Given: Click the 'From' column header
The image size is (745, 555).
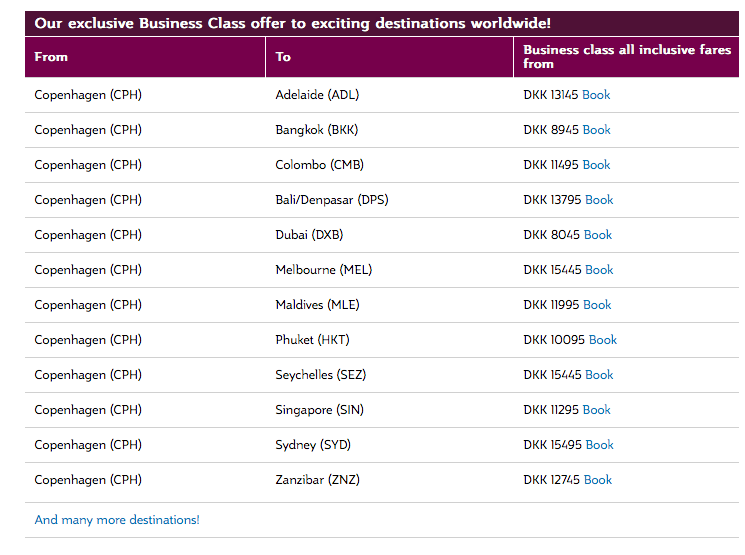Looking at the screenshot, I should 51,57.
